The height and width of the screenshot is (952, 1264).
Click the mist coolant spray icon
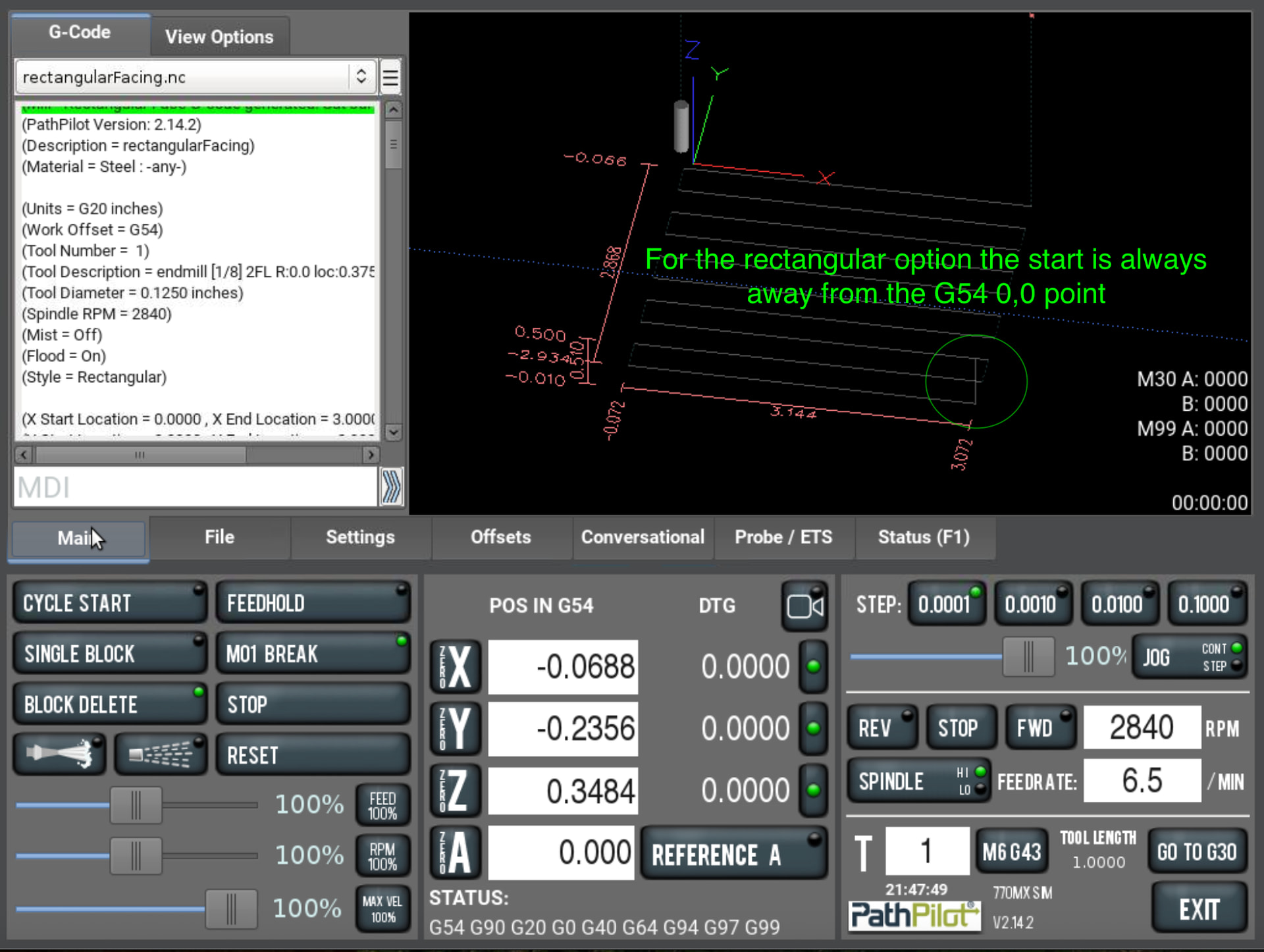(161, 754)
